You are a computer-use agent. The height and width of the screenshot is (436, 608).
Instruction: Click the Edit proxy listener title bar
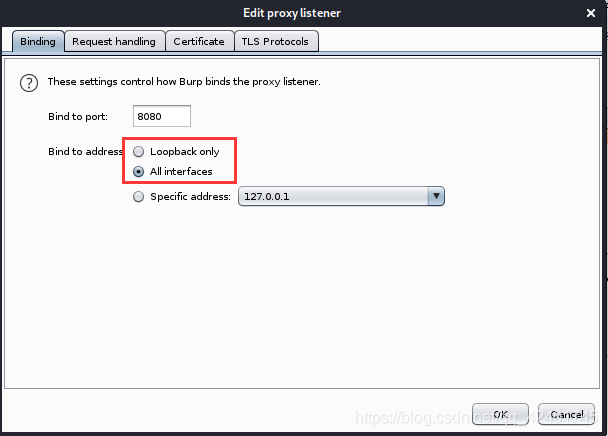pyautogui.click(x=292, y=13)
